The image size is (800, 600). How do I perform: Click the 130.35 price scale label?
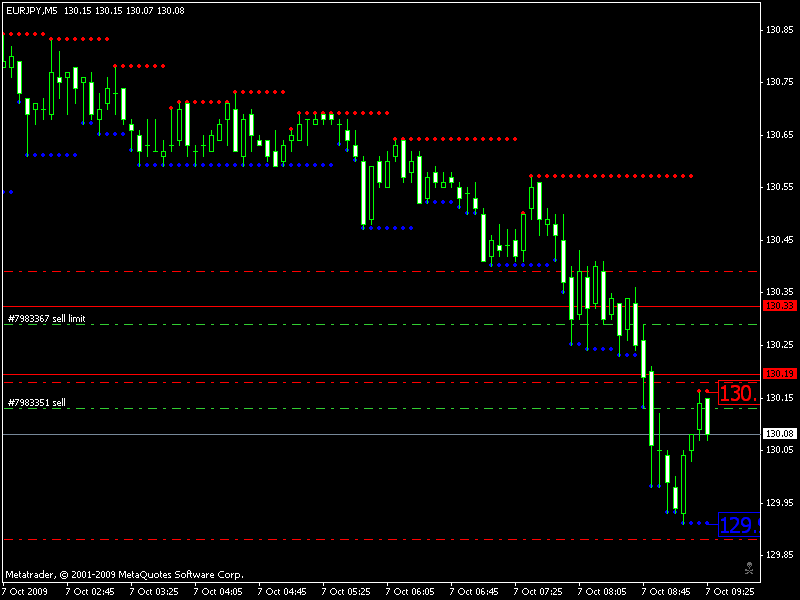780,292
